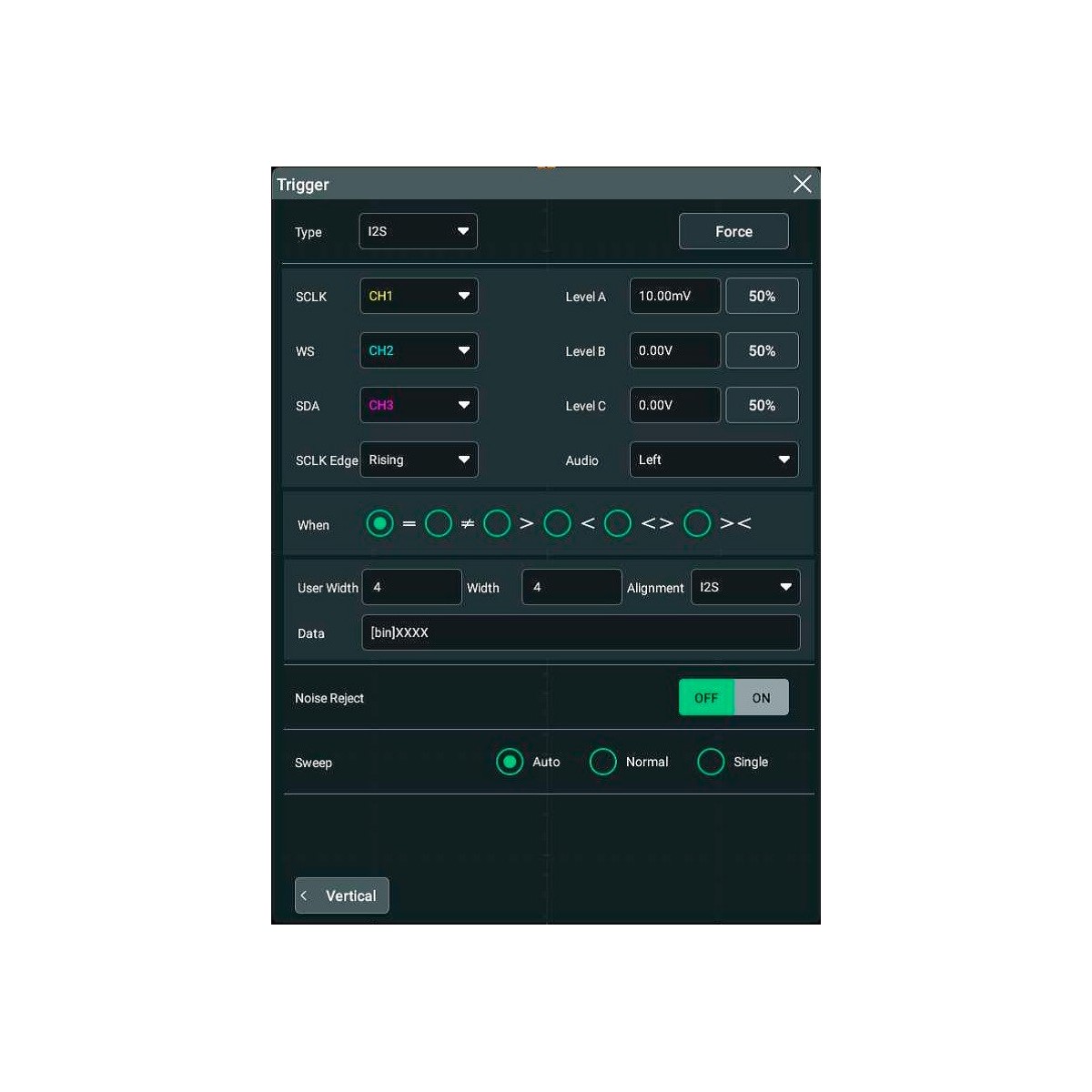Screen dimensions: 1092x1092
Task: Choose the greater-than condition radio button
Action: (497, 523)
